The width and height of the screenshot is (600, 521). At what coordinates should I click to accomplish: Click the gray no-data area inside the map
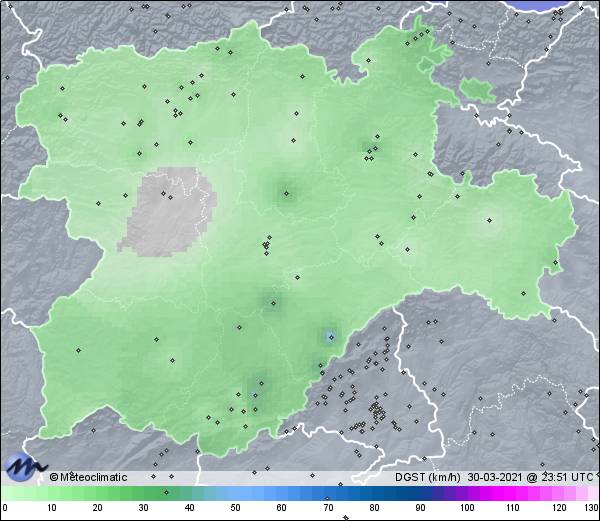point(167,213)
